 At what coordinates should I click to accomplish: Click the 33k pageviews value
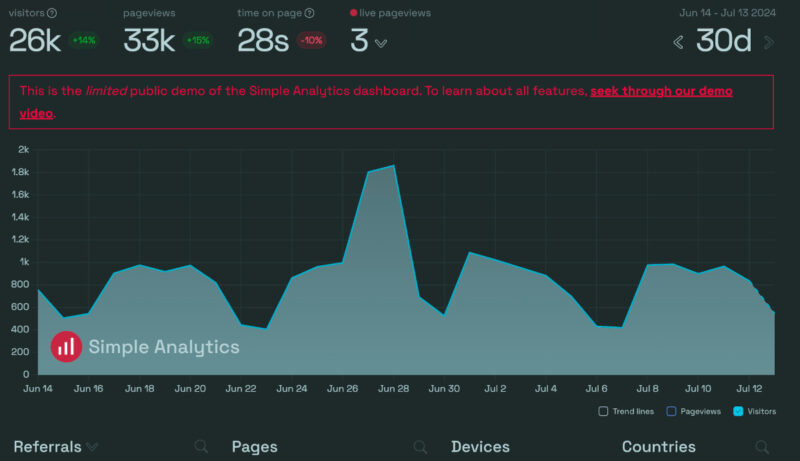pyautogui.click(x=149, y=41)
